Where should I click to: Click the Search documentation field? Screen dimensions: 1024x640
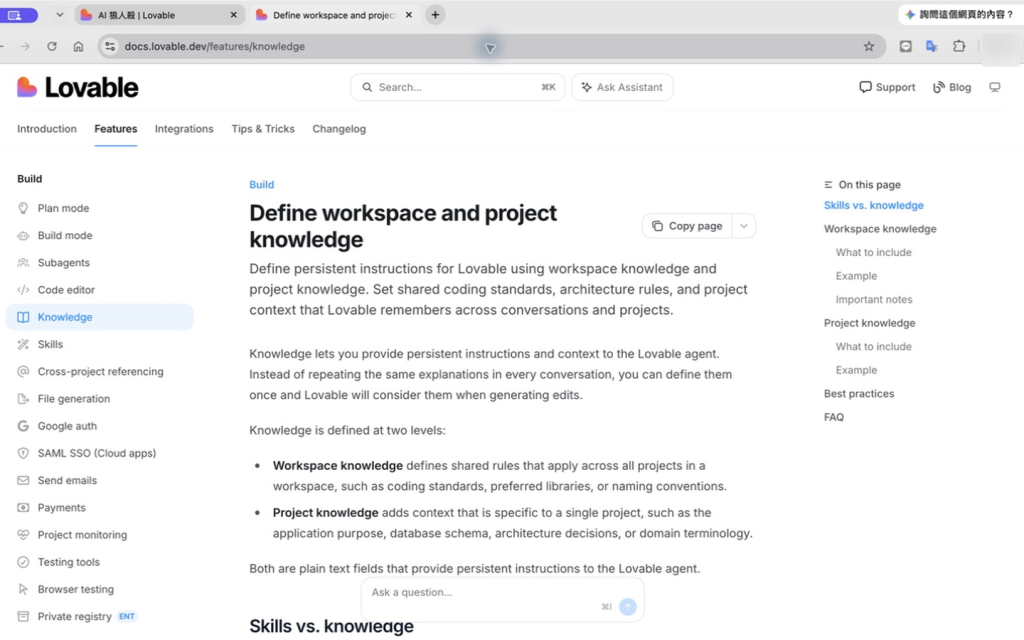[458, 88]
